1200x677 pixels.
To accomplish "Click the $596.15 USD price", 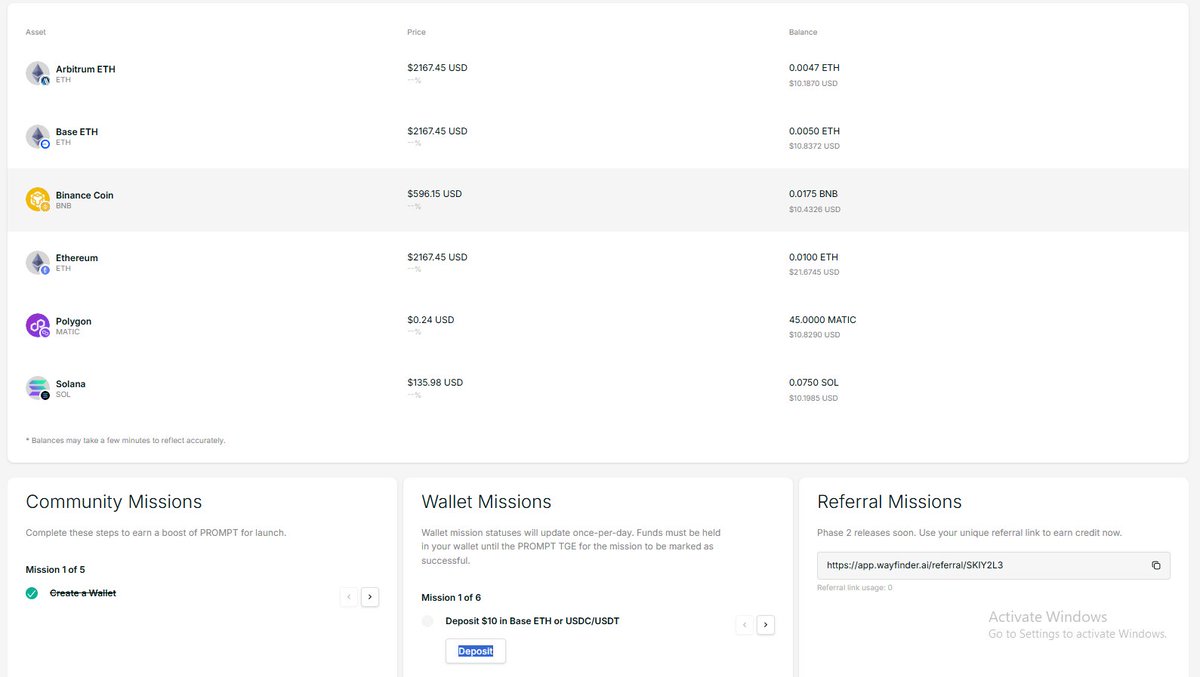I will (435, 194).
